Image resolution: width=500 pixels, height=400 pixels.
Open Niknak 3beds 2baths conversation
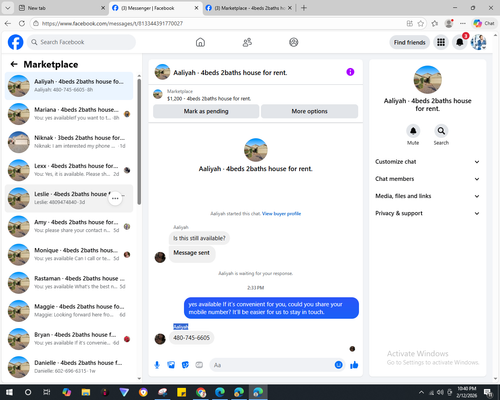[x=69, y=142]
